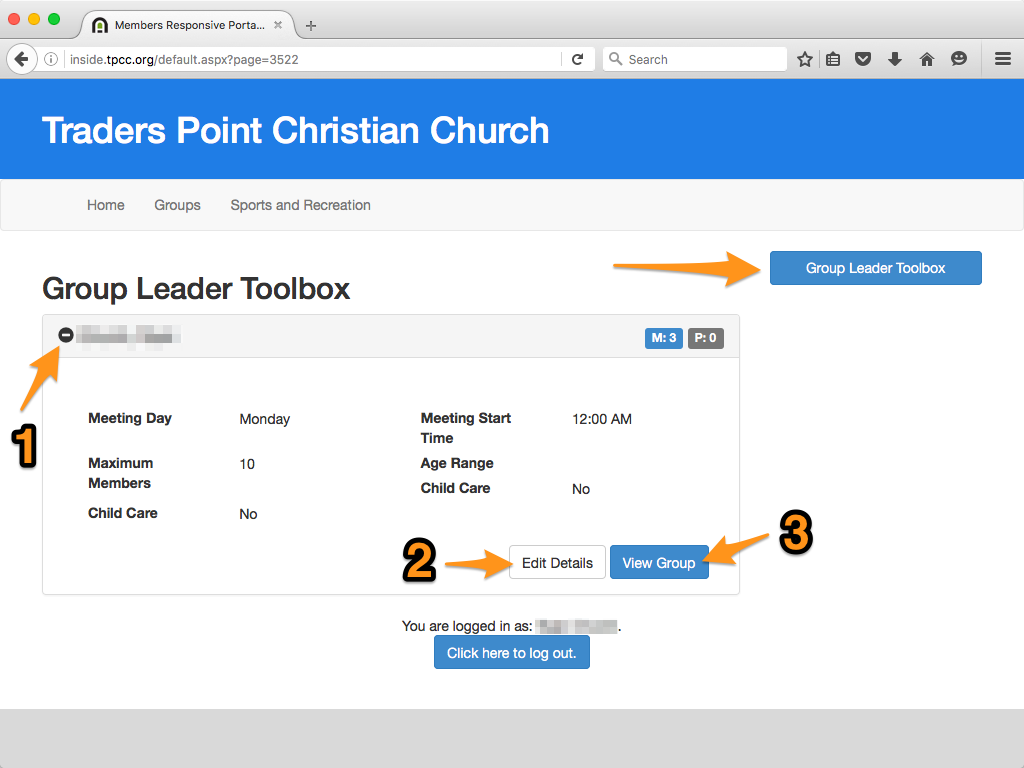This screenshot has width=1024, height=768.
Task: Open the bookmarks list icon
Action: coord(833,59)
